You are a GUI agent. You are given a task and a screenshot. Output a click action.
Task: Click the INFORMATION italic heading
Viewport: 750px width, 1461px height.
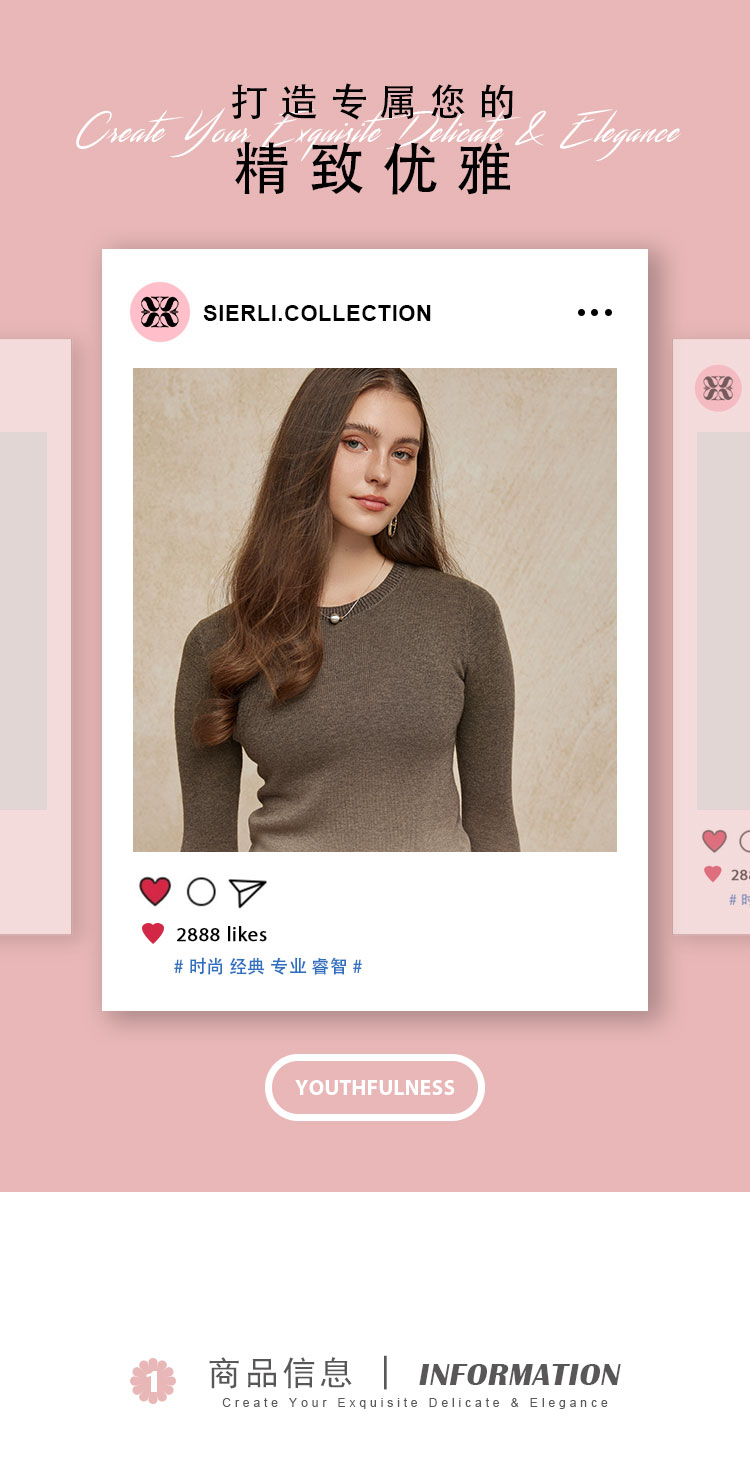point(520,1374)
